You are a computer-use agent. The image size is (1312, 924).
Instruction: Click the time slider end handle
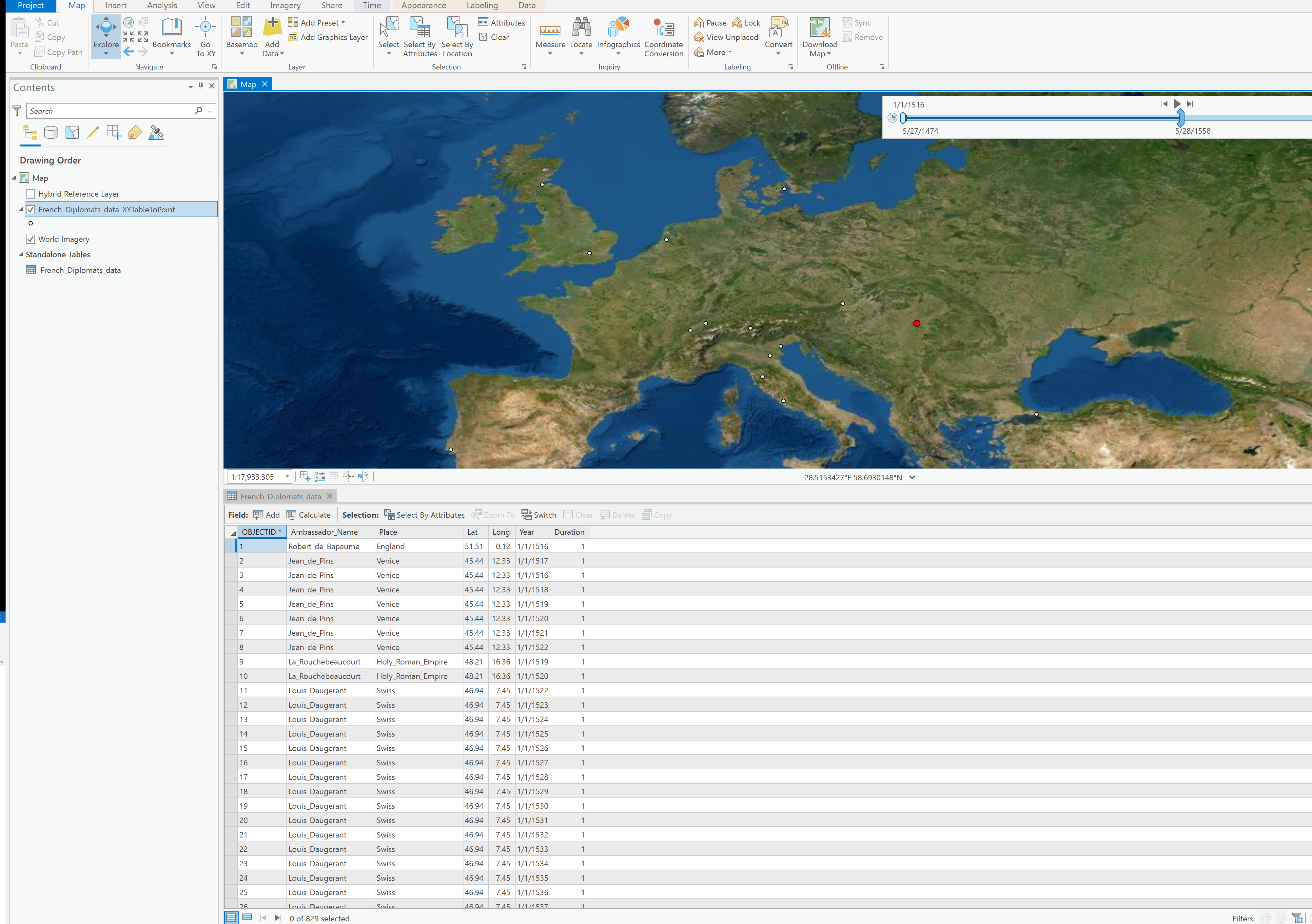pos(1181,118)
